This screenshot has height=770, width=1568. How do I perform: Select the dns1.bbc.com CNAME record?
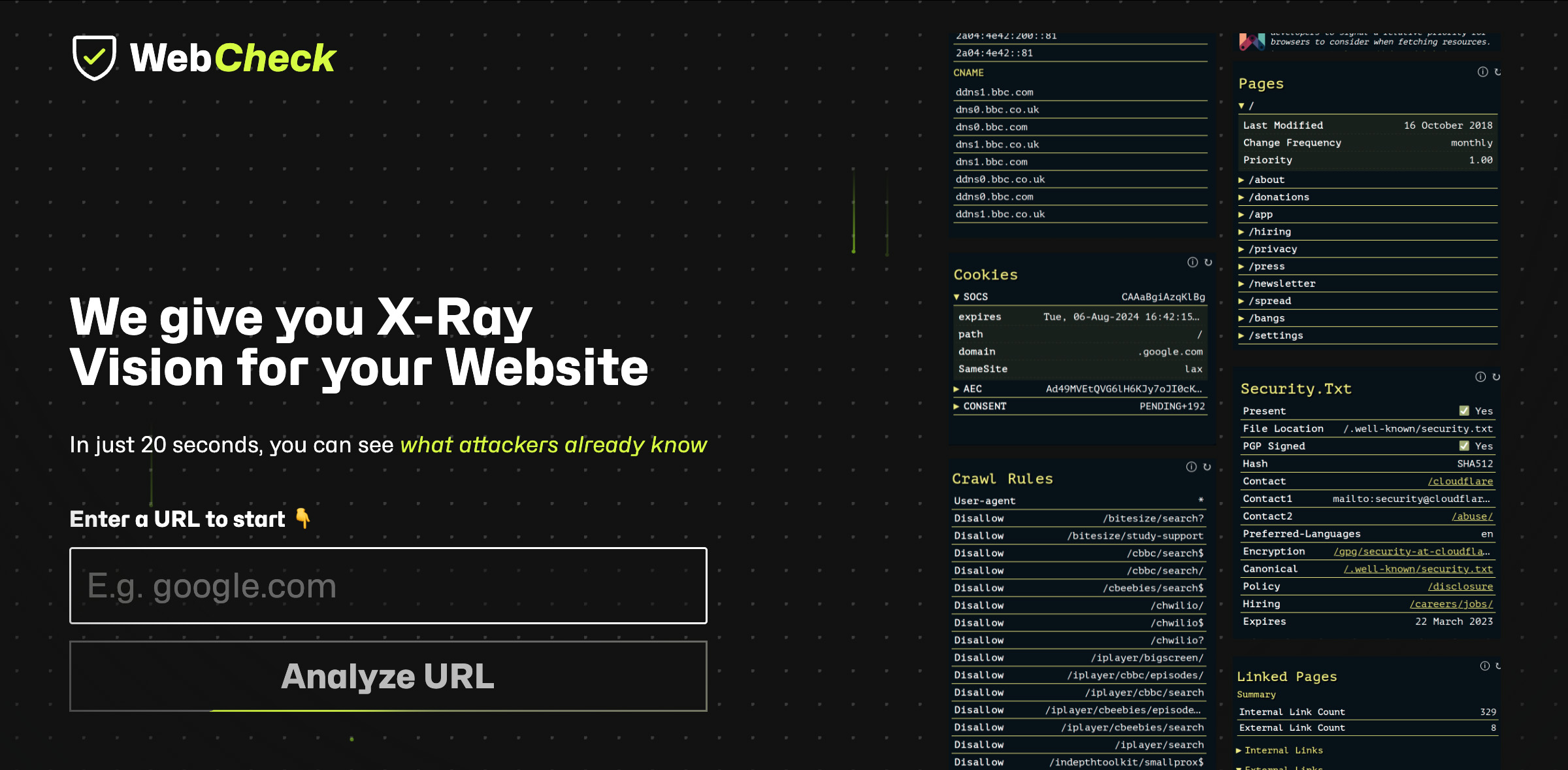tap(1081, 162)
